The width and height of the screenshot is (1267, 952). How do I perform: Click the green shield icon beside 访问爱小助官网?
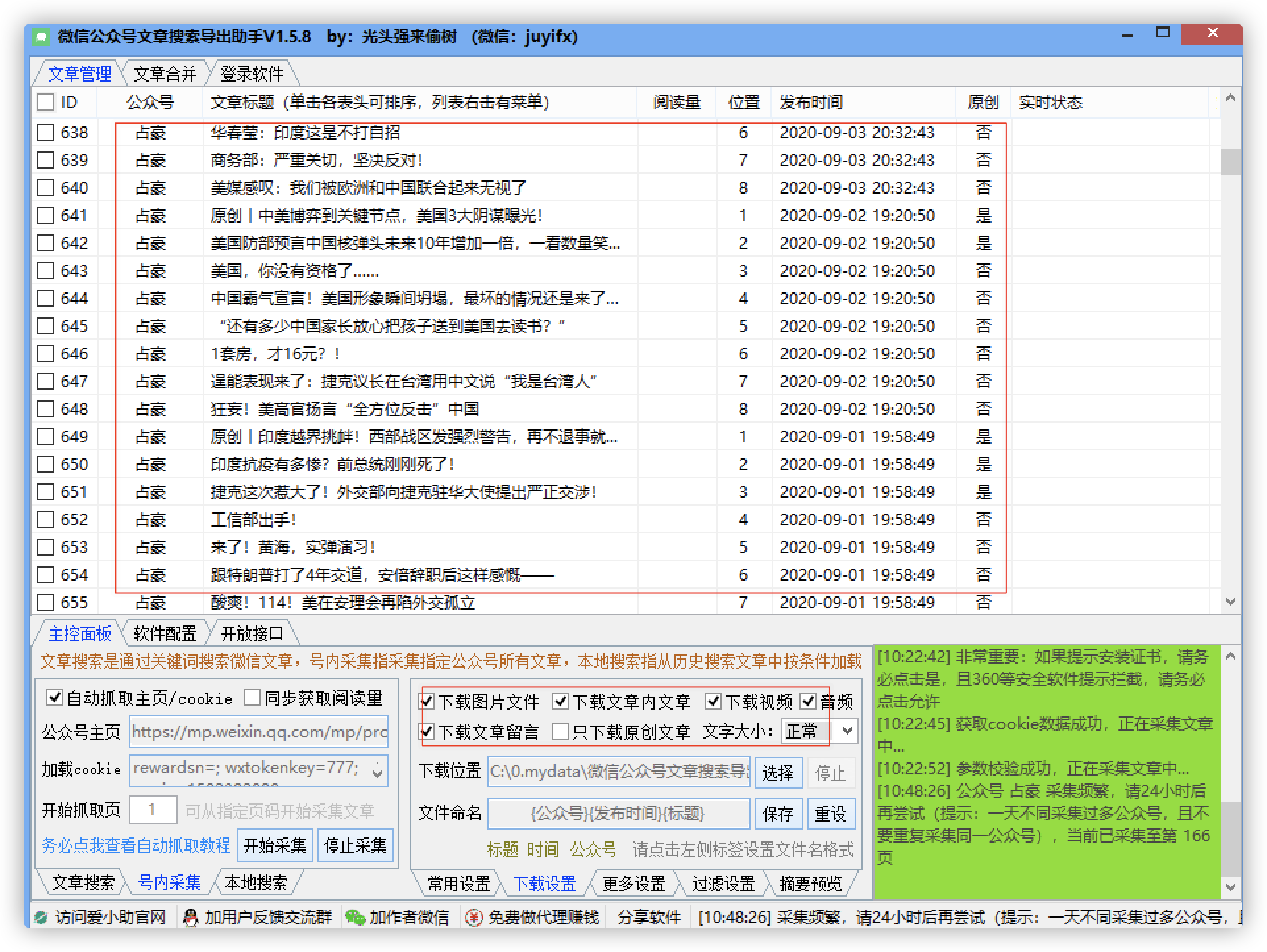41,917
